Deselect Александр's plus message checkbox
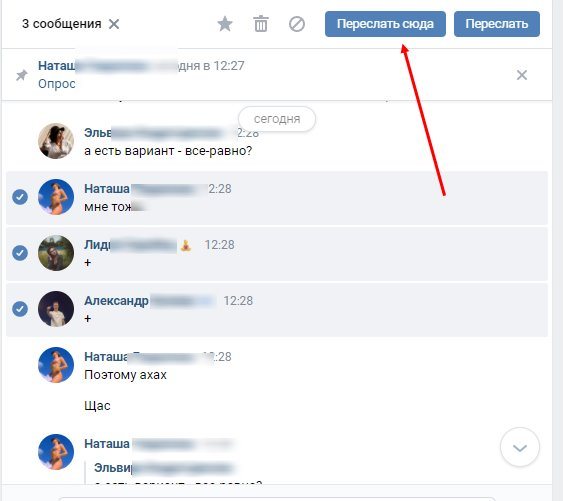Viewport: 563px width, 501px height. [20, 309]
